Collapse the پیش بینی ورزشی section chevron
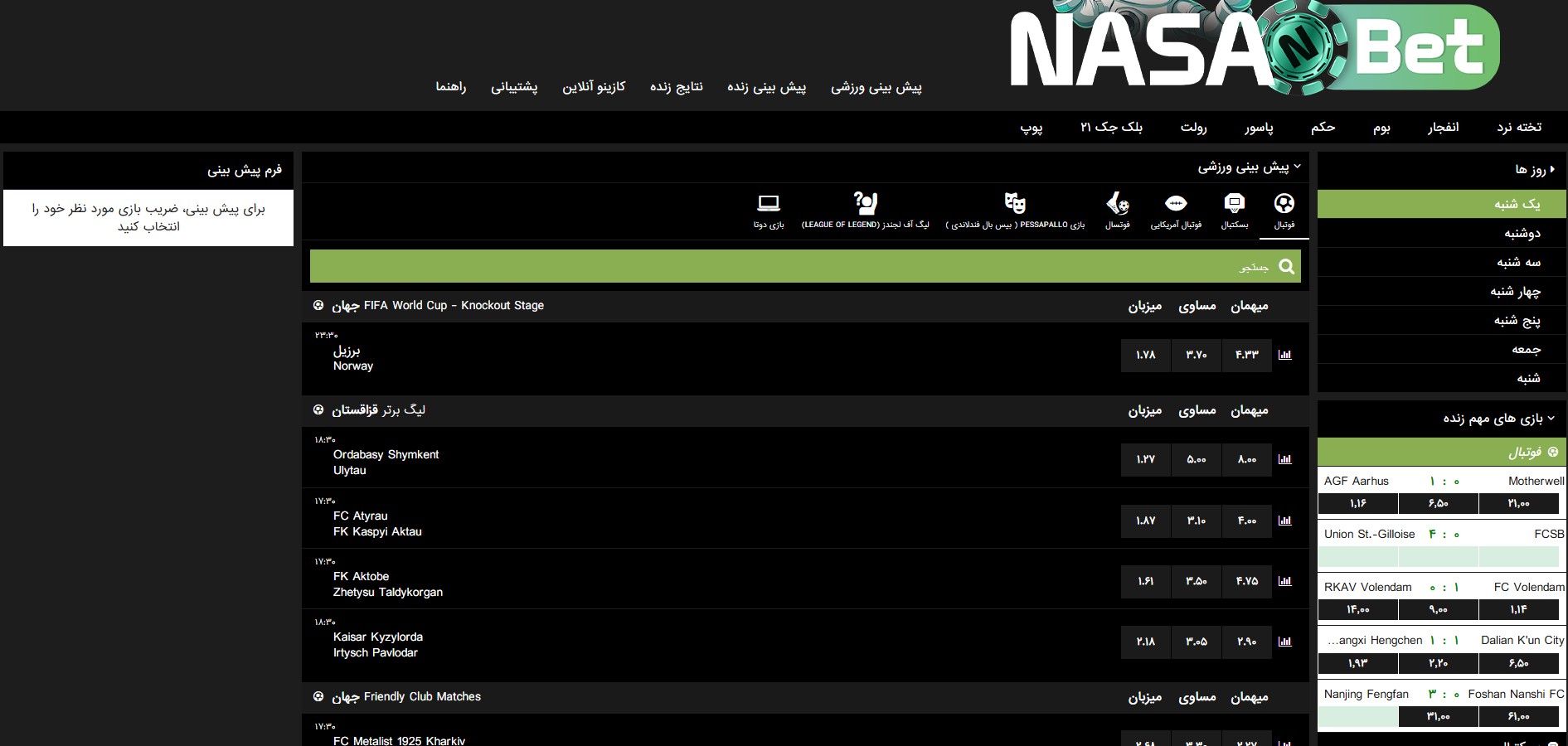This screenshot has height=746, width=1568. click(1297, 167)
